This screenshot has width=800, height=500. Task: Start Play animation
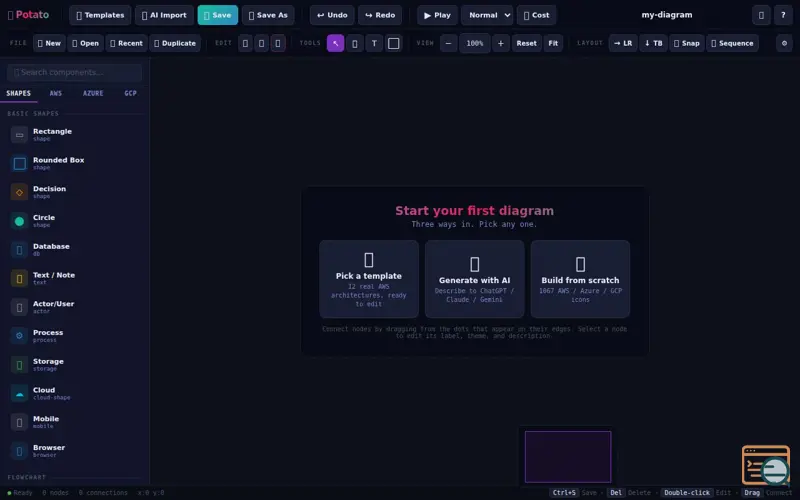437,15
